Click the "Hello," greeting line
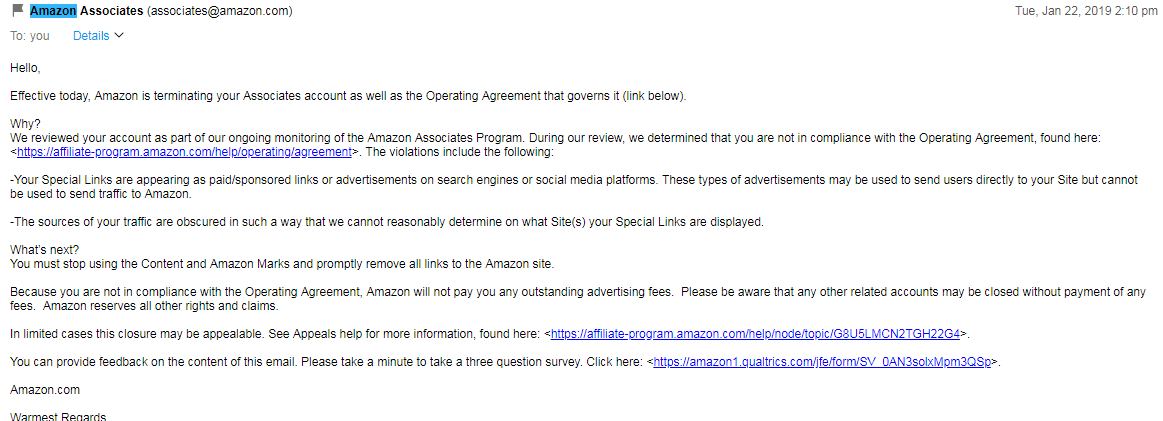 coord(25,67)
